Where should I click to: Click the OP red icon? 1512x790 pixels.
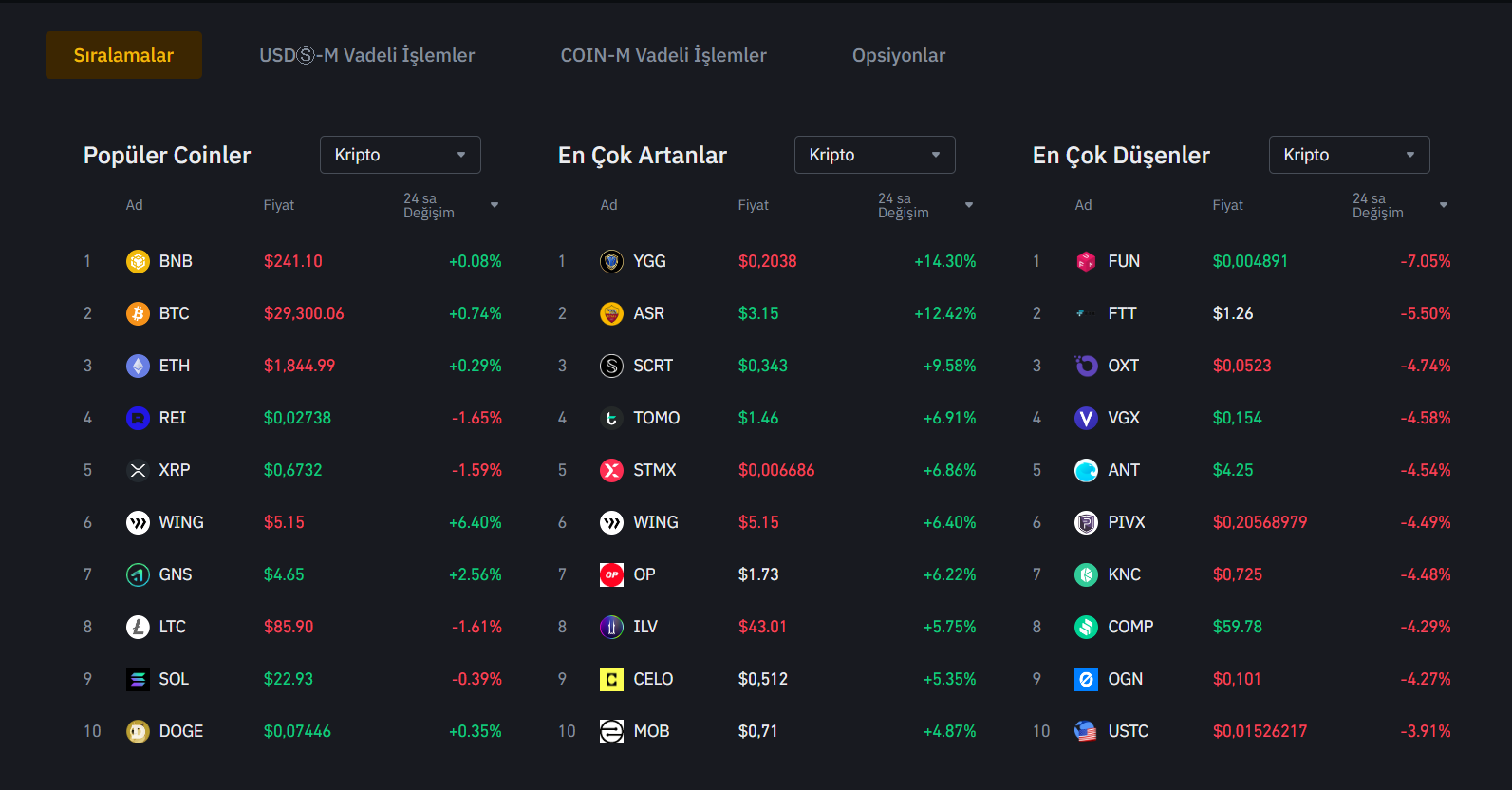612,574
